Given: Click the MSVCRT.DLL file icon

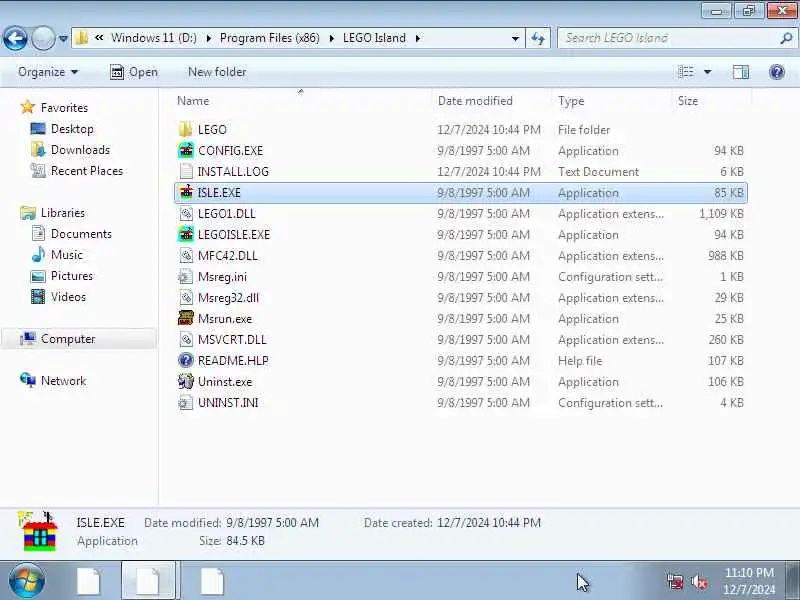Looking at the screenshot, I should 186,339.
